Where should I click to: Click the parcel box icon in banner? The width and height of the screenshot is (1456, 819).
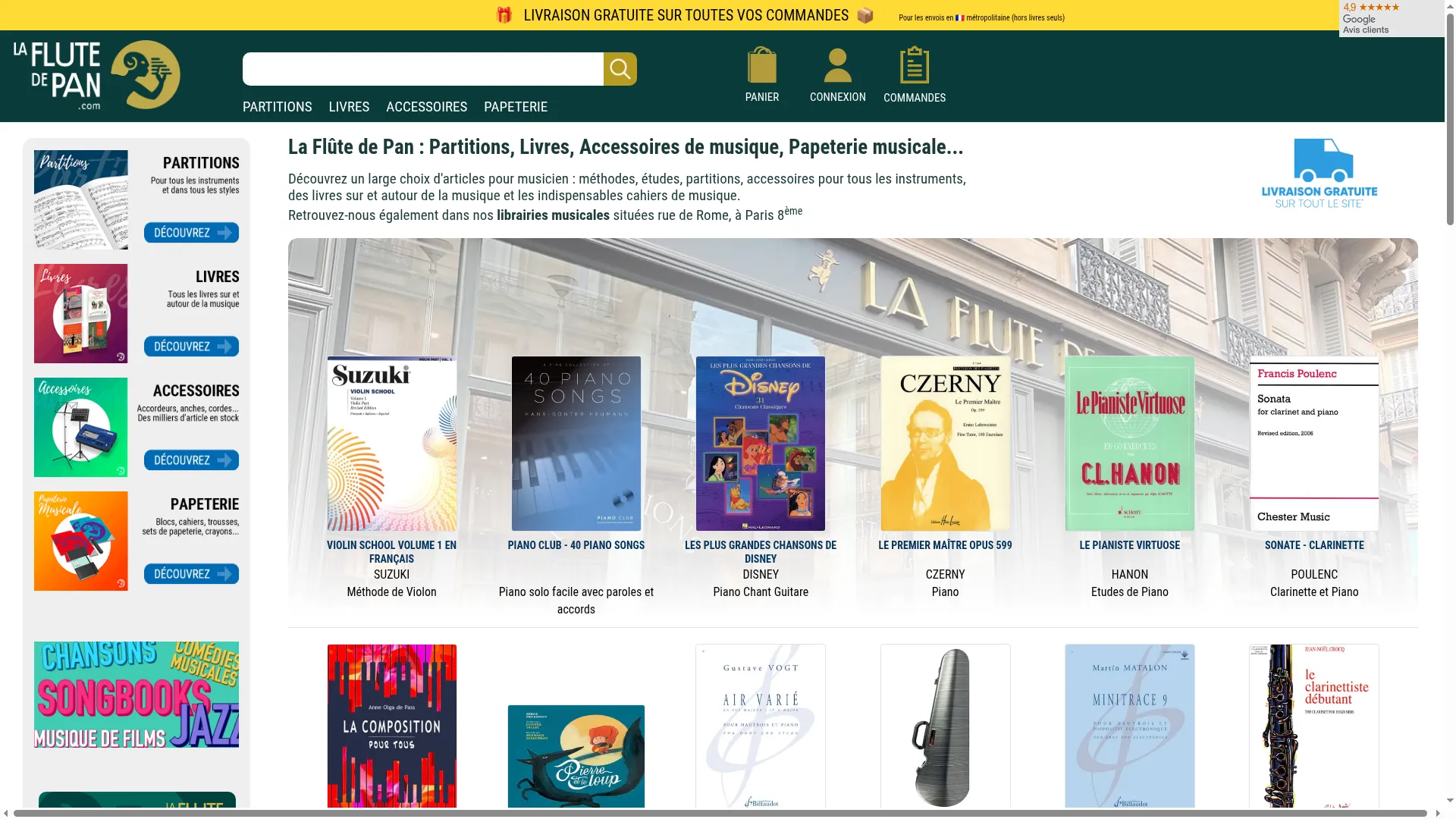point(865,15)
